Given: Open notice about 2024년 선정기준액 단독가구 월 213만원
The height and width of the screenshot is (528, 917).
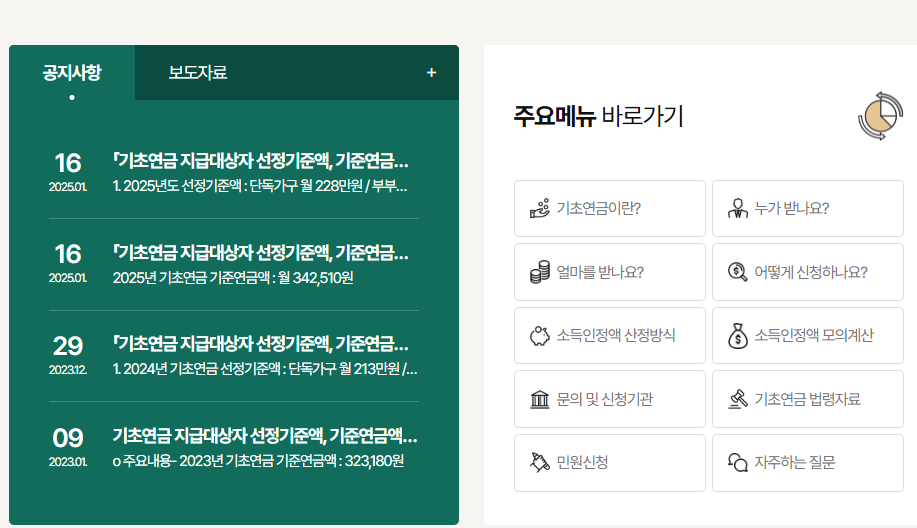Looking at the screenshot, I should (264, 355).
